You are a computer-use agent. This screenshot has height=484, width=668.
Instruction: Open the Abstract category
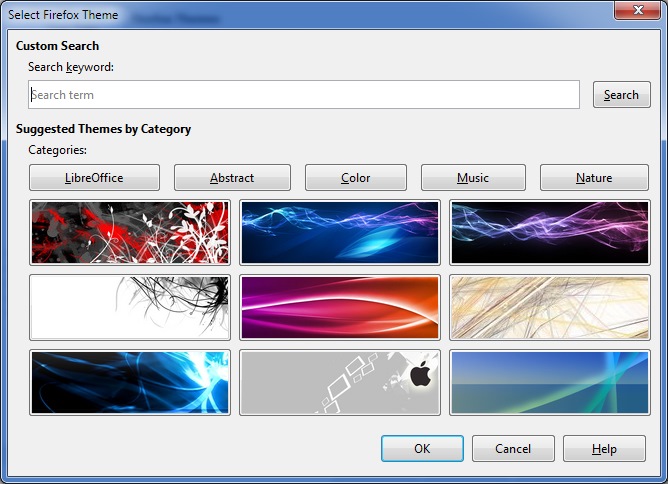coord(232,178)
